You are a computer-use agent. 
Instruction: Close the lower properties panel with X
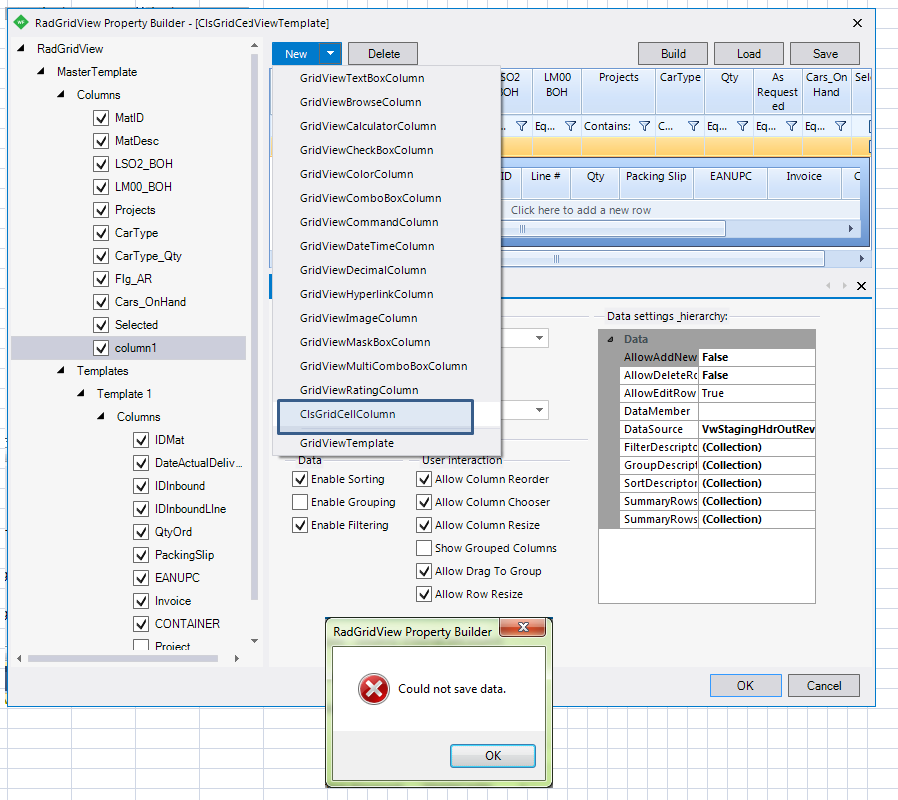pyautogui.click(x=862, y=286)
